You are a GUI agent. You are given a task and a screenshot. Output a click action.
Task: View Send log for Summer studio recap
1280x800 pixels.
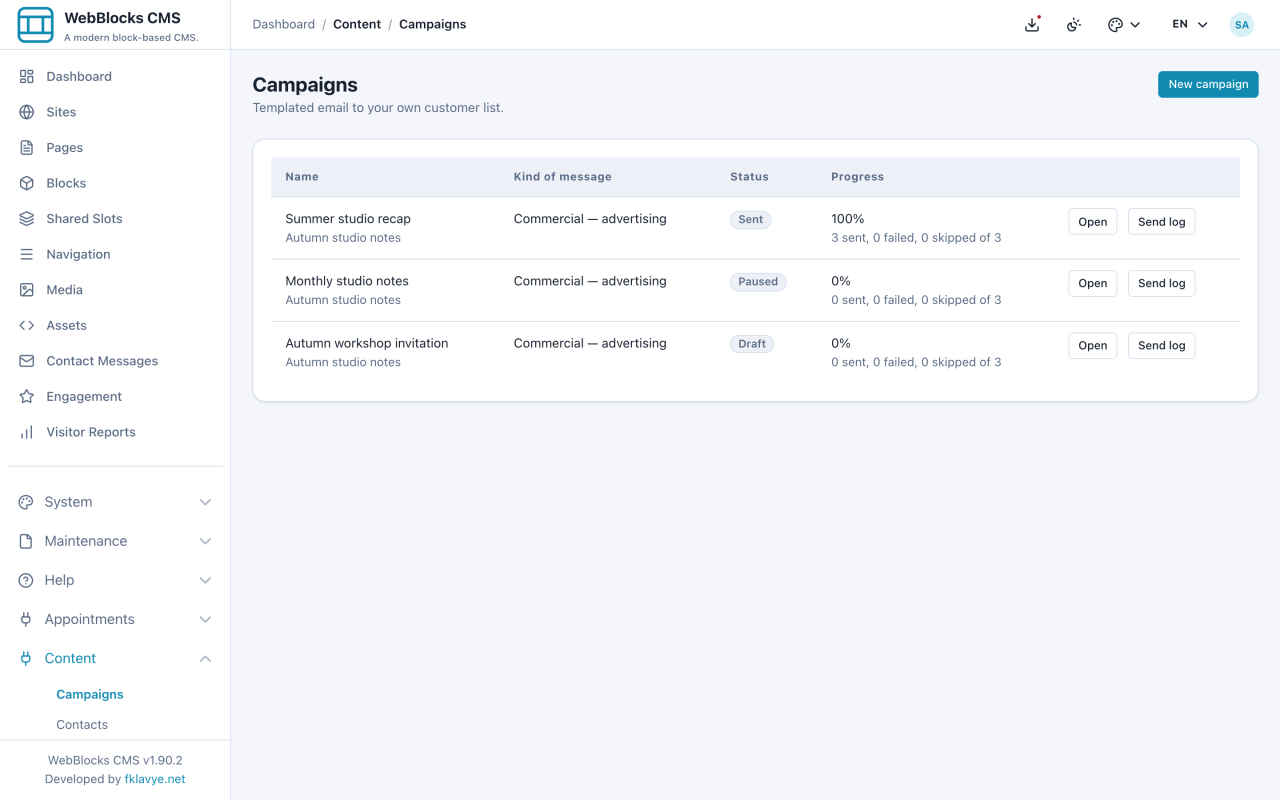(x=1161, y=221)
